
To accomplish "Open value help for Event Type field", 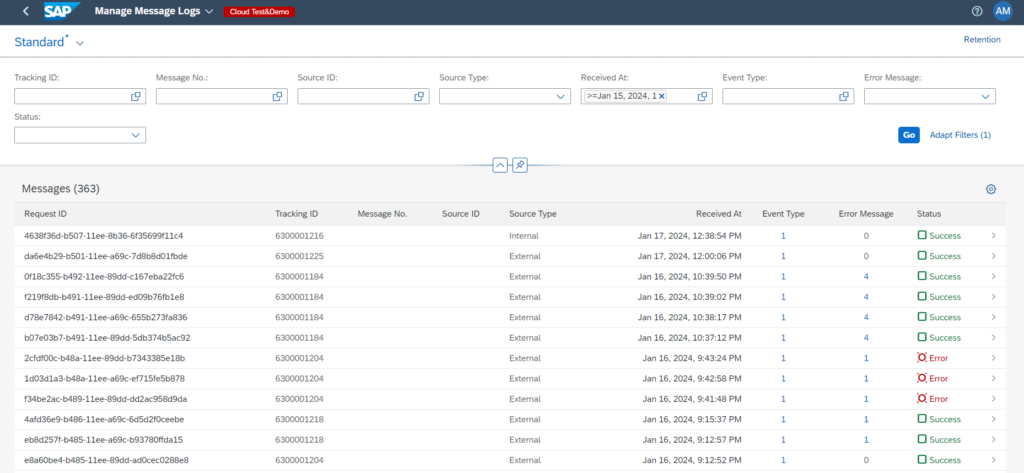I will coord(844,96).
